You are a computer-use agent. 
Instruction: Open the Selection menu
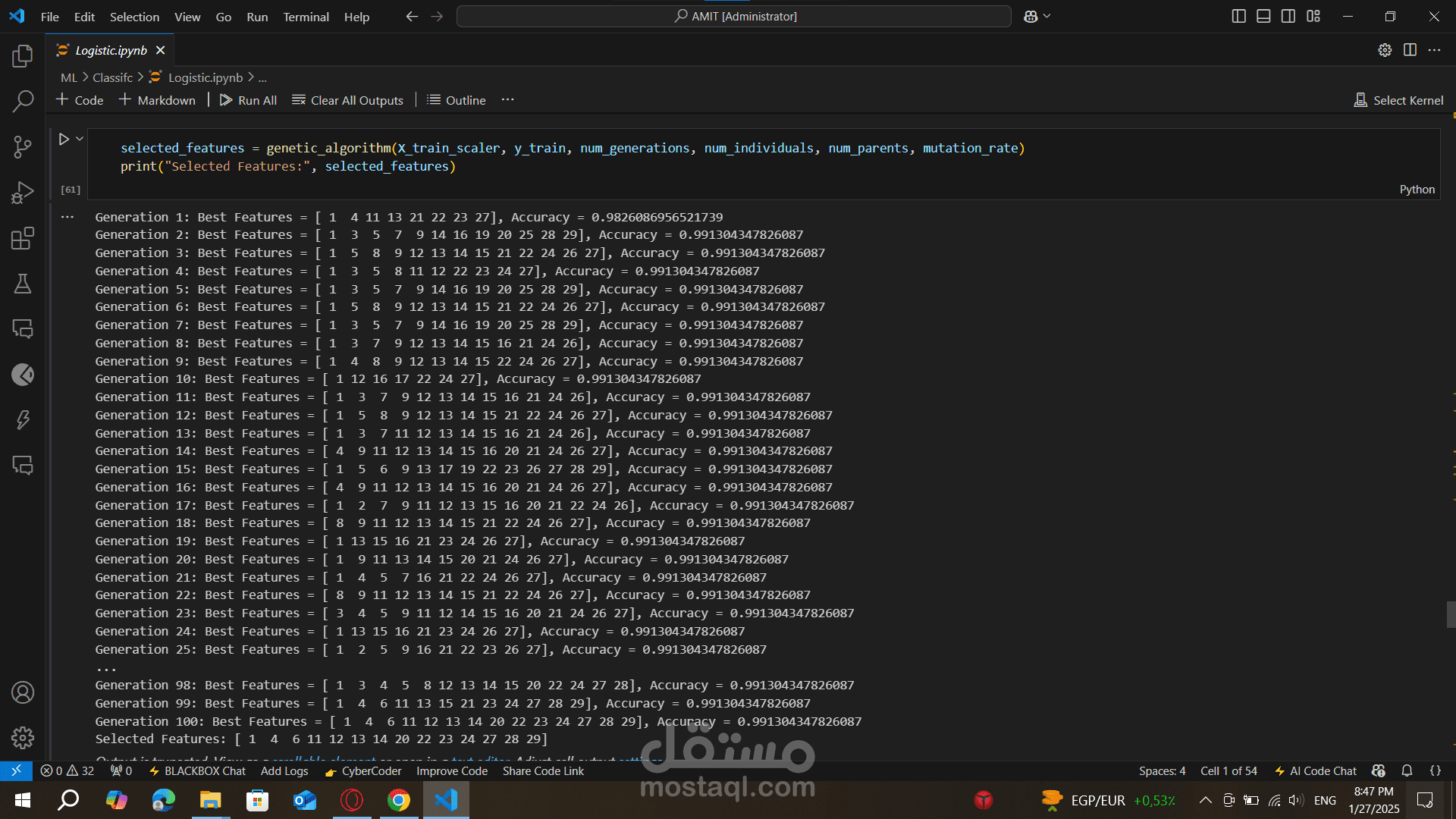(134, 17)
